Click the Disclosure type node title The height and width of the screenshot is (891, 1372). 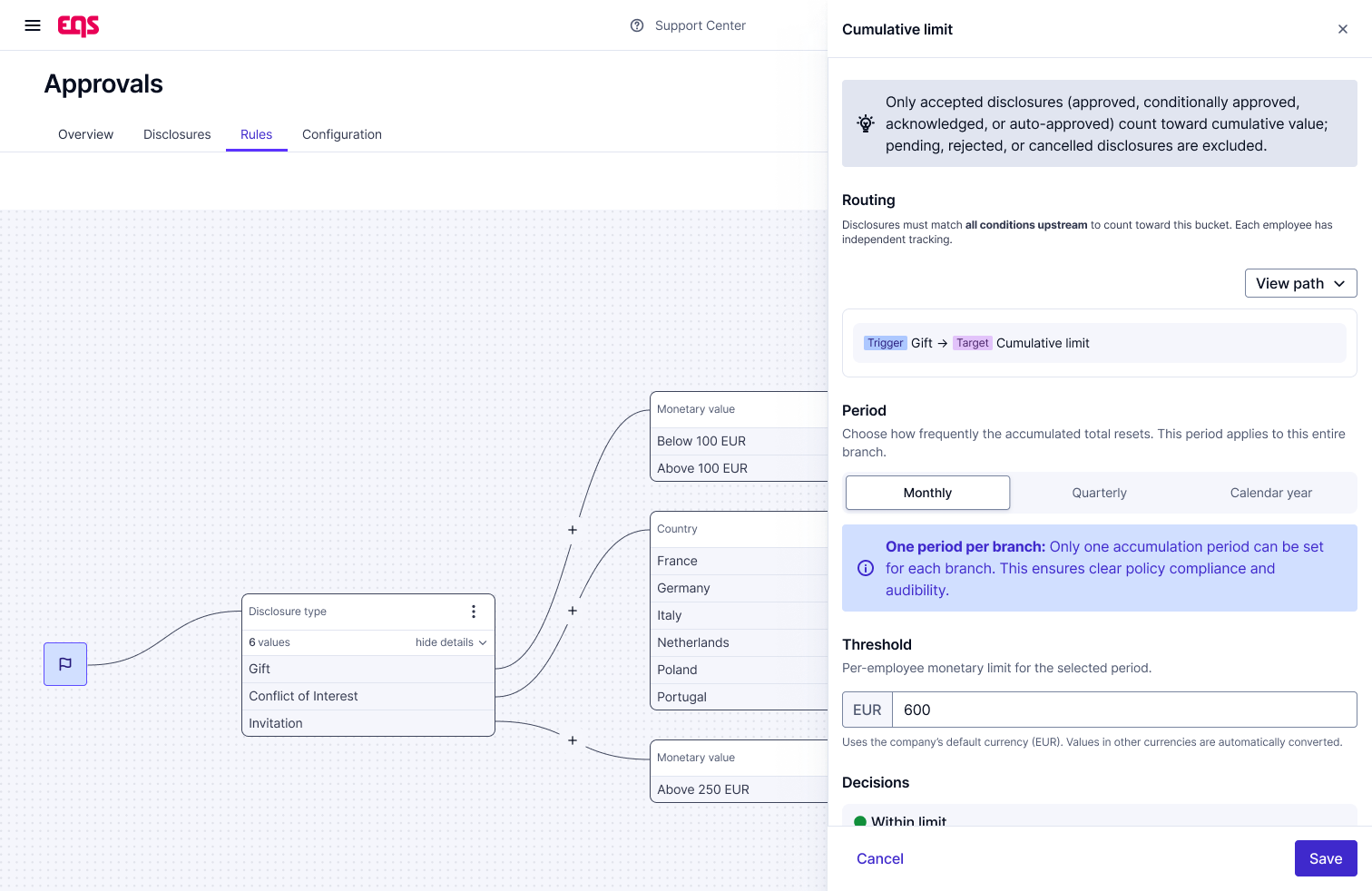288,612
